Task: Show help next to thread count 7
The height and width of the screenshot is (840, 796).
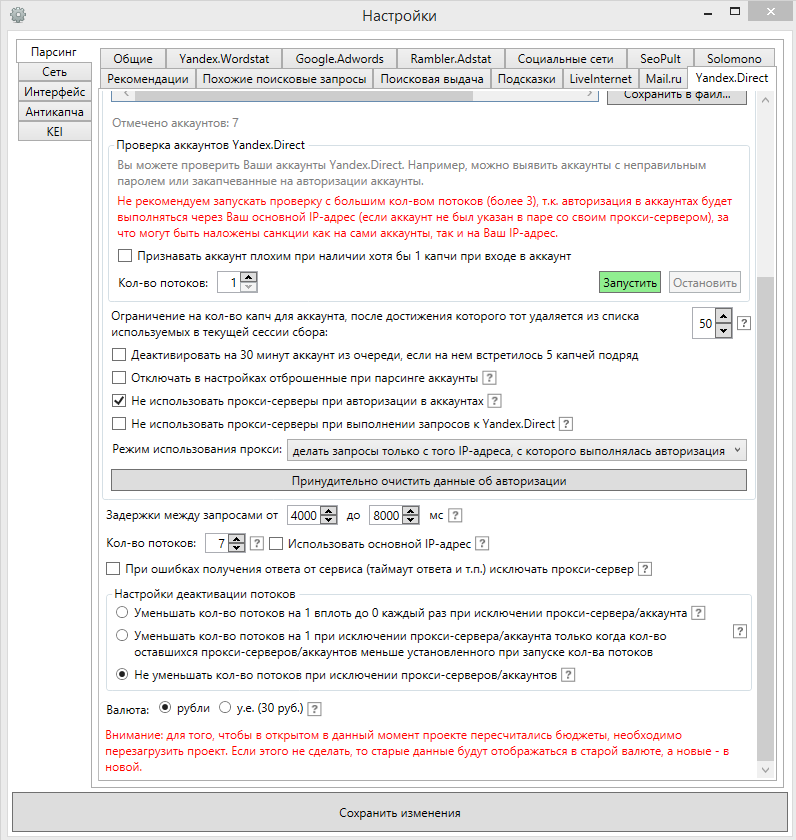Action: (257, 543)
